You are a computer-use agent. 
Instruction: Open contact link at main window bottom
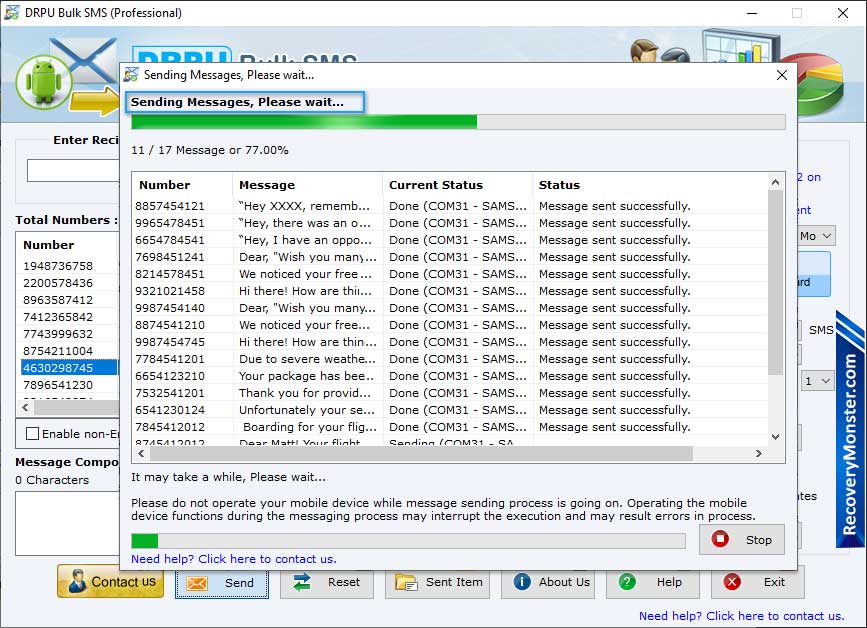(x=741, y=616)
